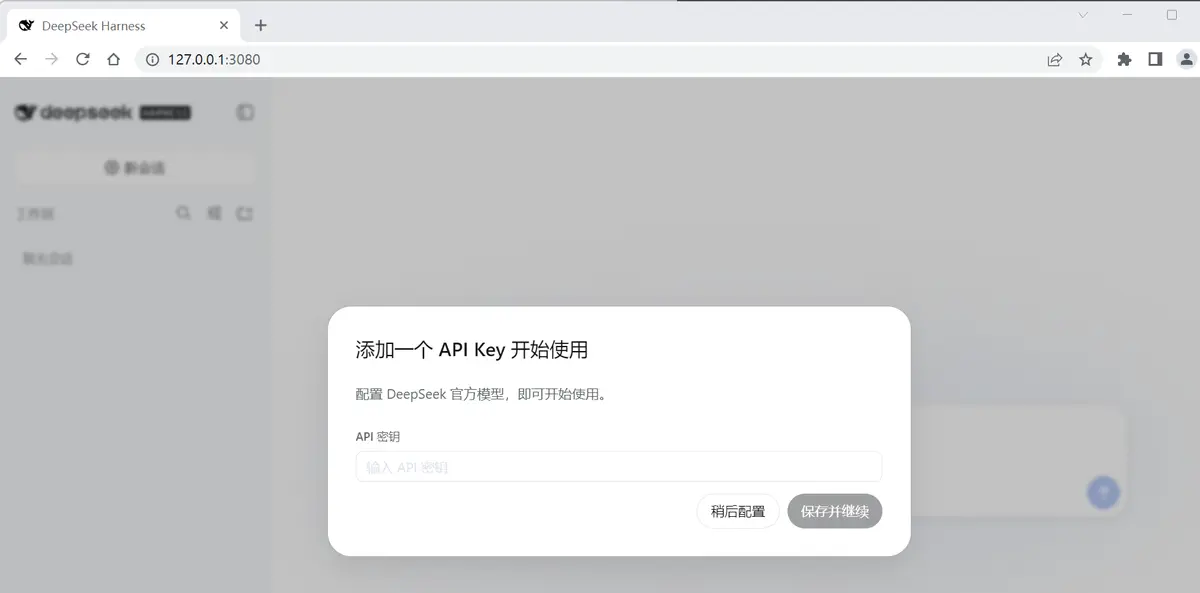Toggle the browser side panel

[1155, 59]
